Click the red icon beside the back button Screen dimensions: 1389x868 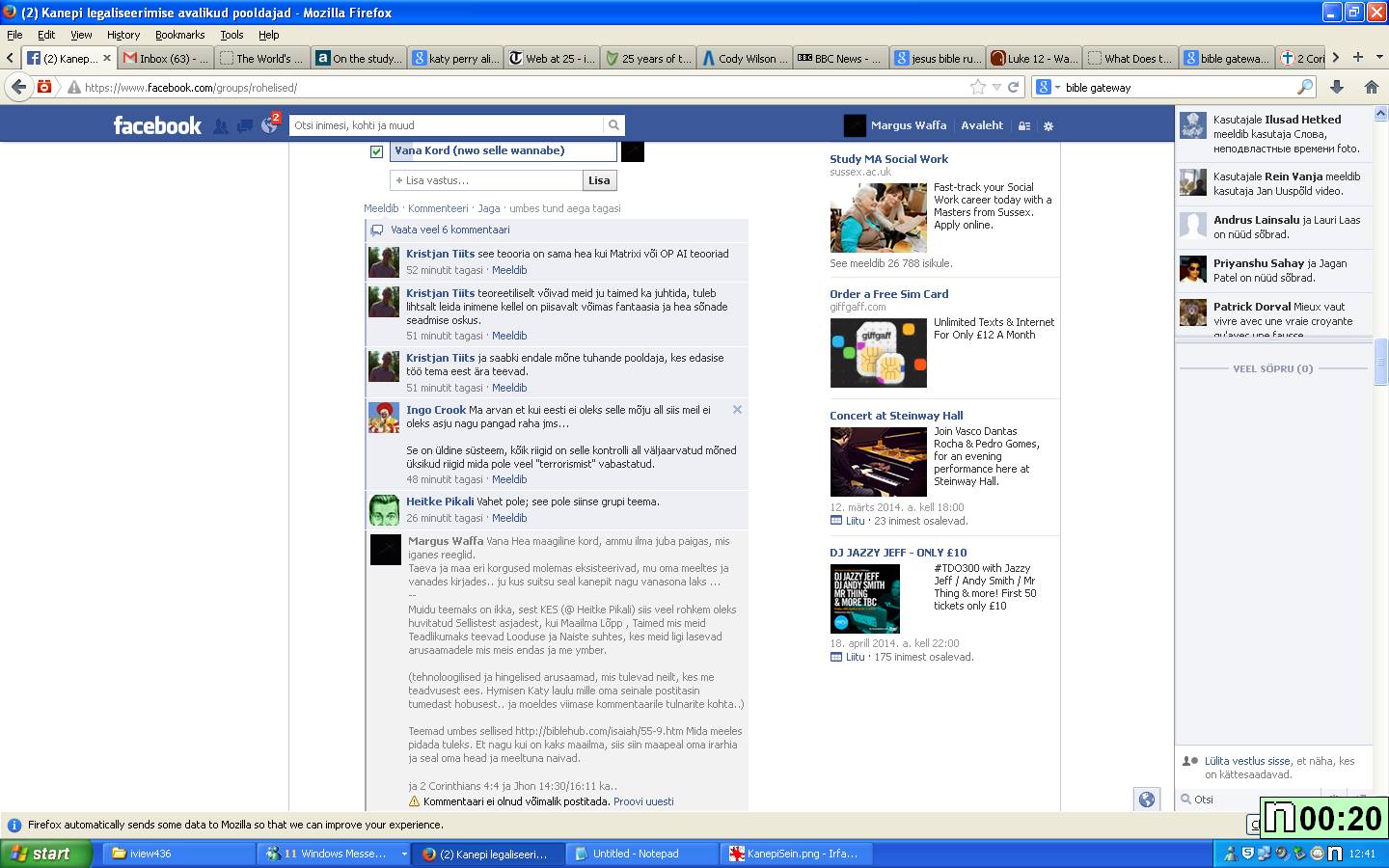pyautogui.click(x=44, y=87)
